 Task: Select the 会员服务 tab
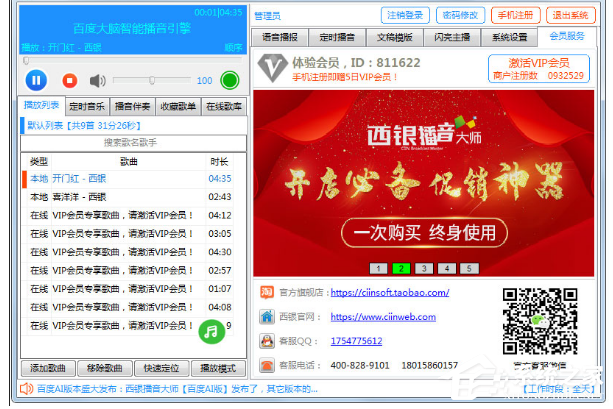pyautogui.click(x=567, y=36)
